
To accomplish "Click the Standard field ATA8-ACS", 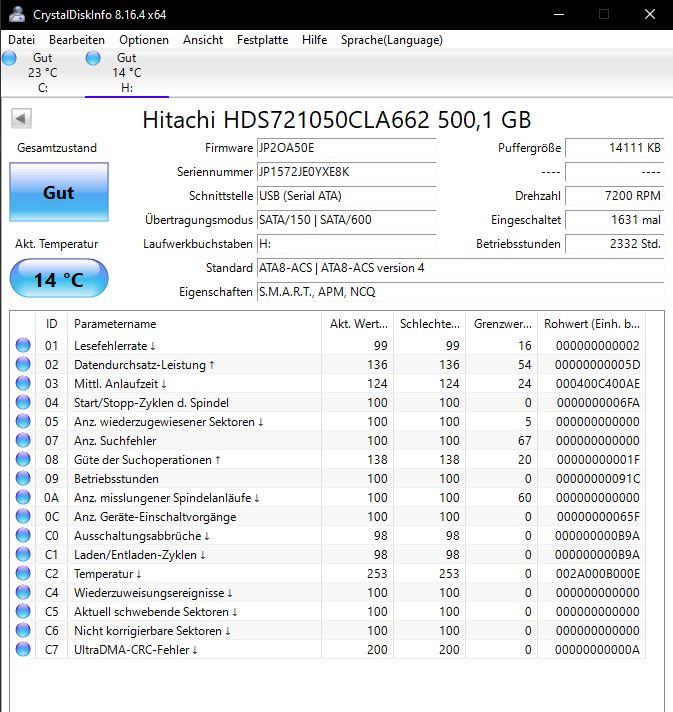I will 460,268.
